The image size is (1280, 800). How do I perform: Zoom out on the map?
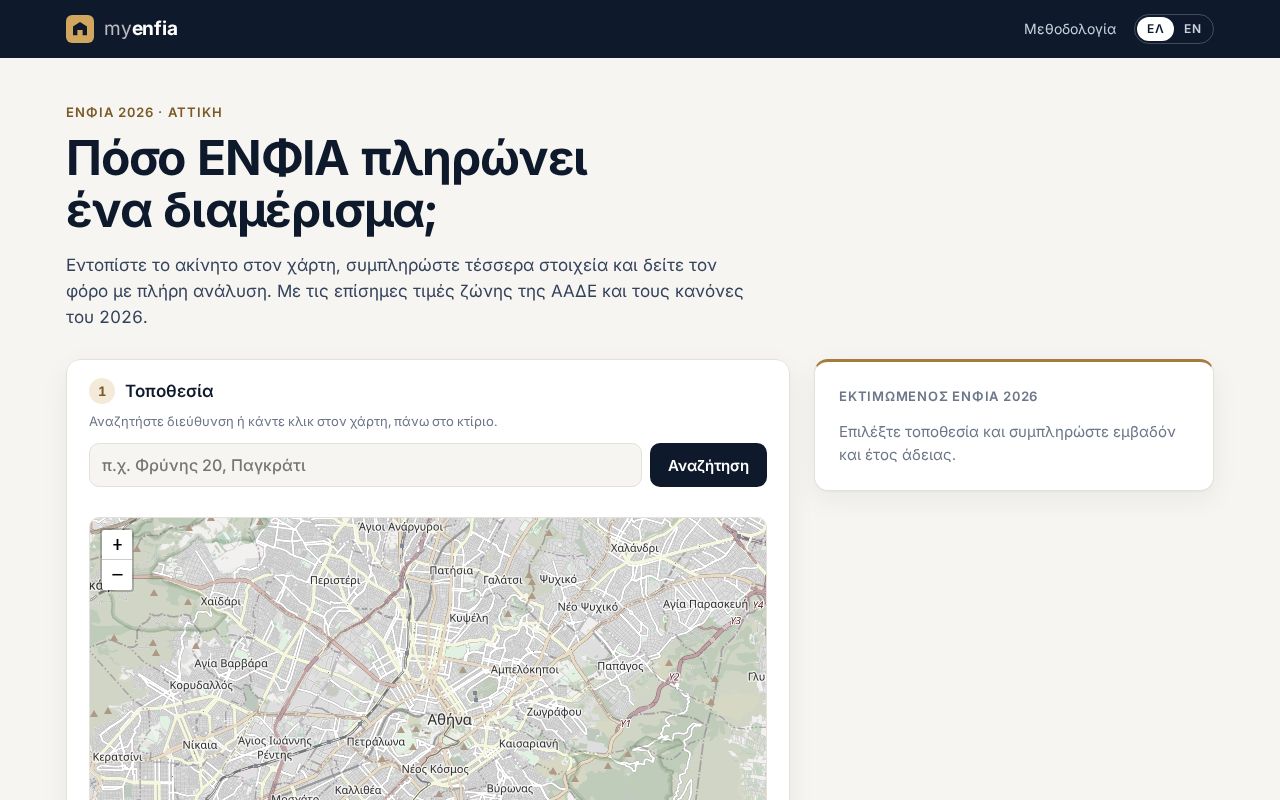click(117, 575)
